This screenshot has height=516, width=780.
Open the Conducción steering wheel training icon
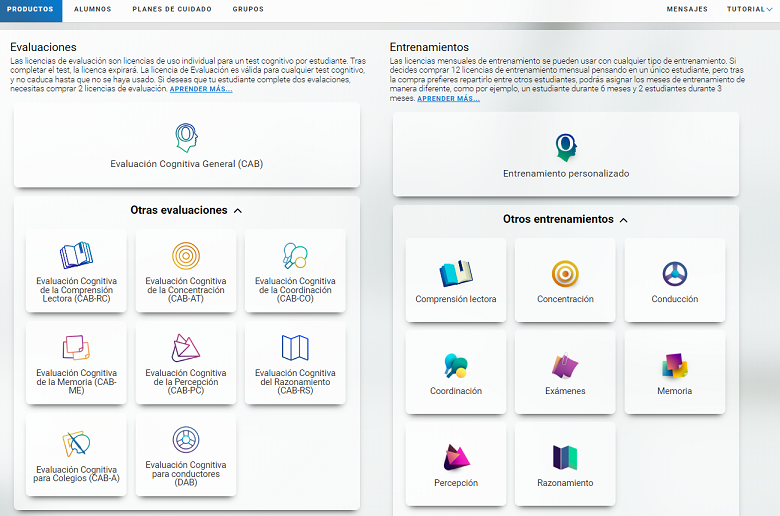675,273
